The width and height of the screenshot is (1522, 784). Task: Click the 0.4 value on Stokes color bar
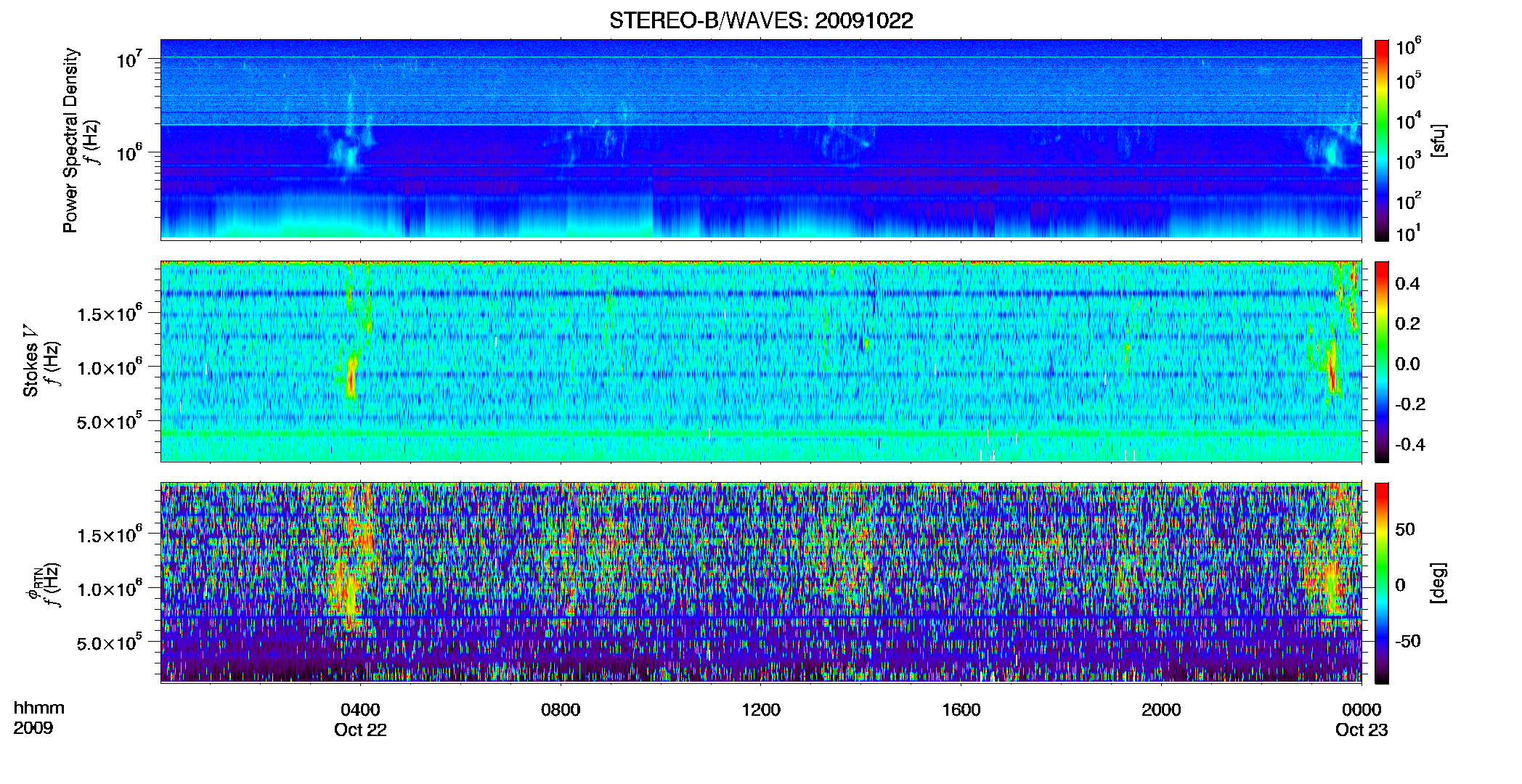[x=1407, y=284]
